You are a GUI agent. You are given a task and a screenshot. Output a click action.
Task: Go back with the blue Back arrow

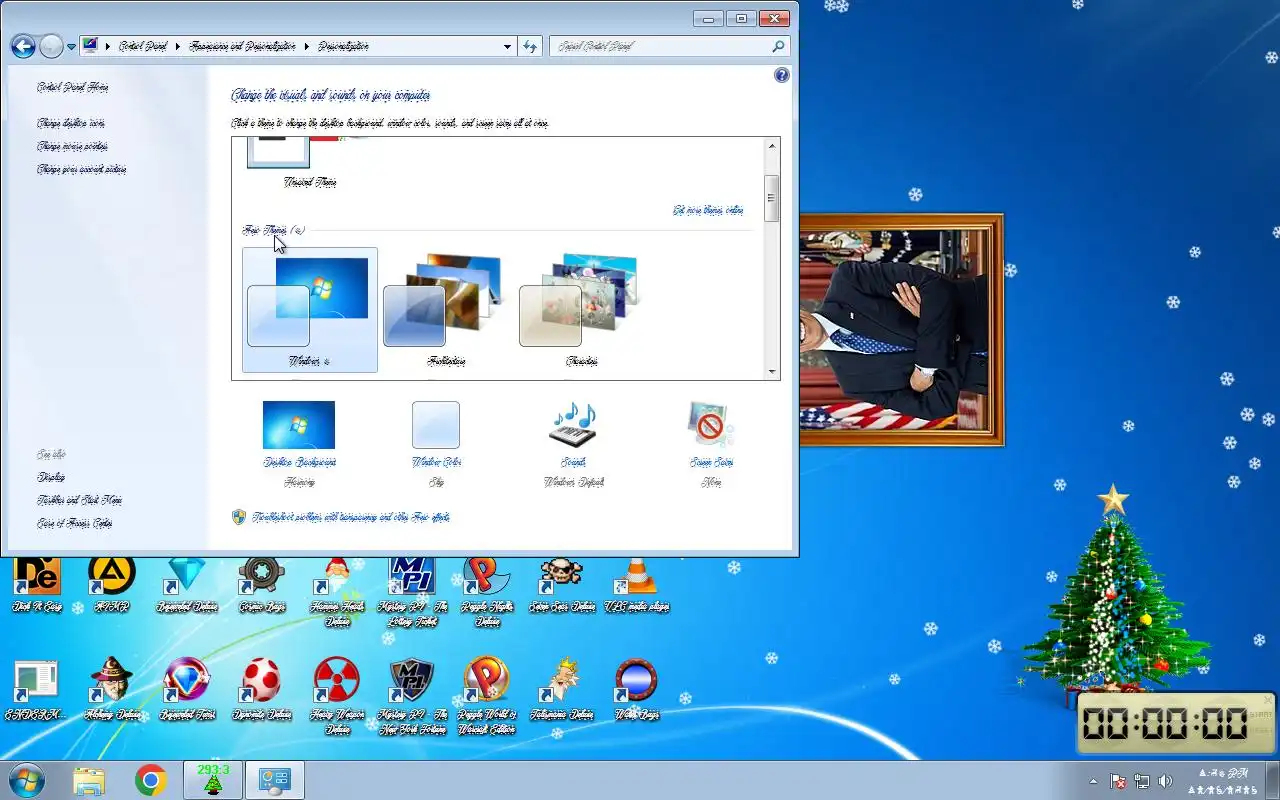click(23, 46)
